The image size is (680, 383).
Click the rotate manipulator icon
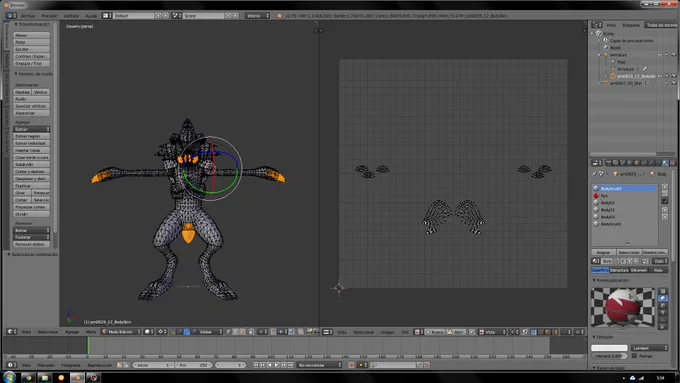pos(187,332)
